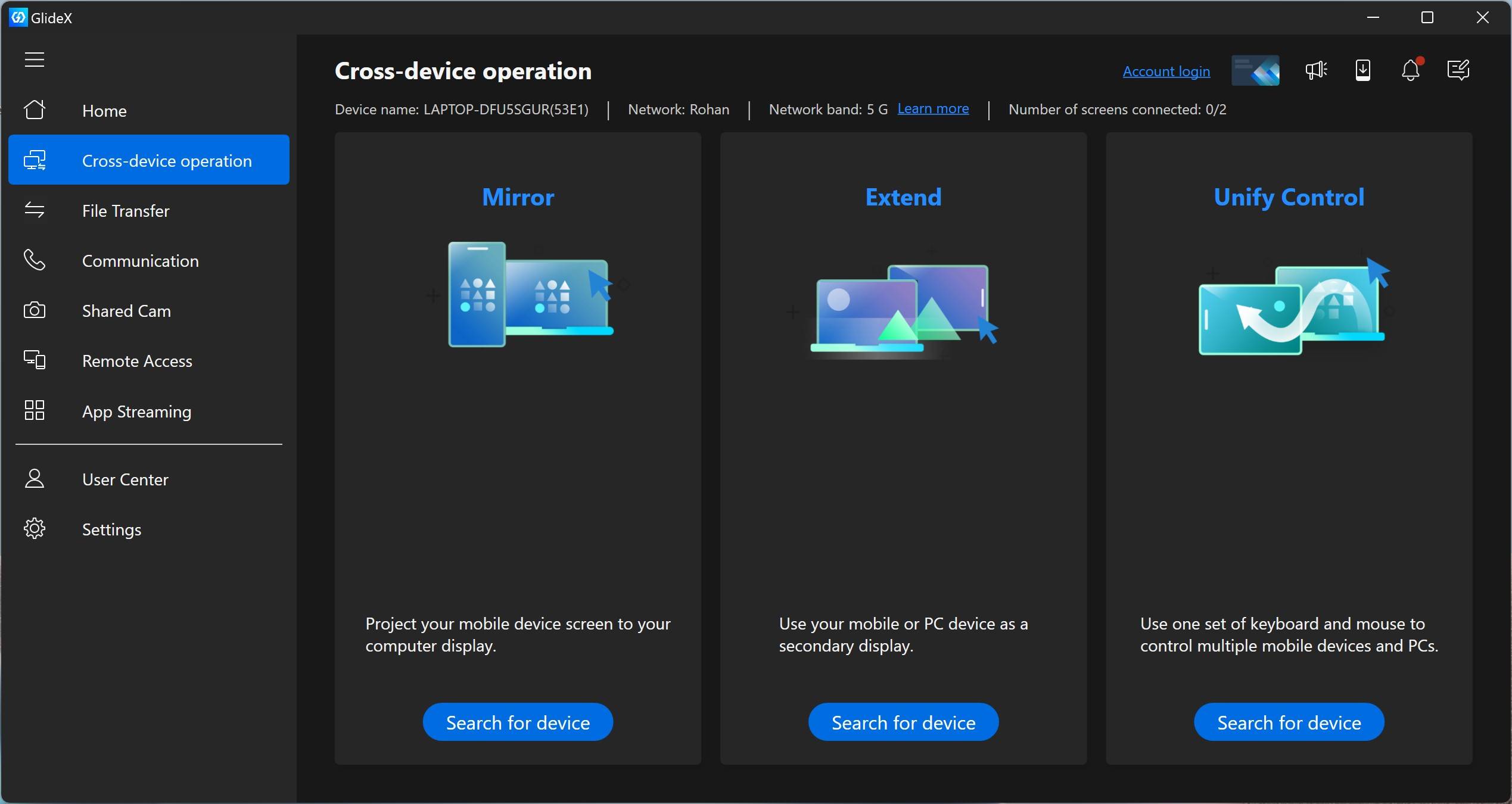Click the Learn more network band link
Screen dimensions: 1512x804
coord(933,109)
